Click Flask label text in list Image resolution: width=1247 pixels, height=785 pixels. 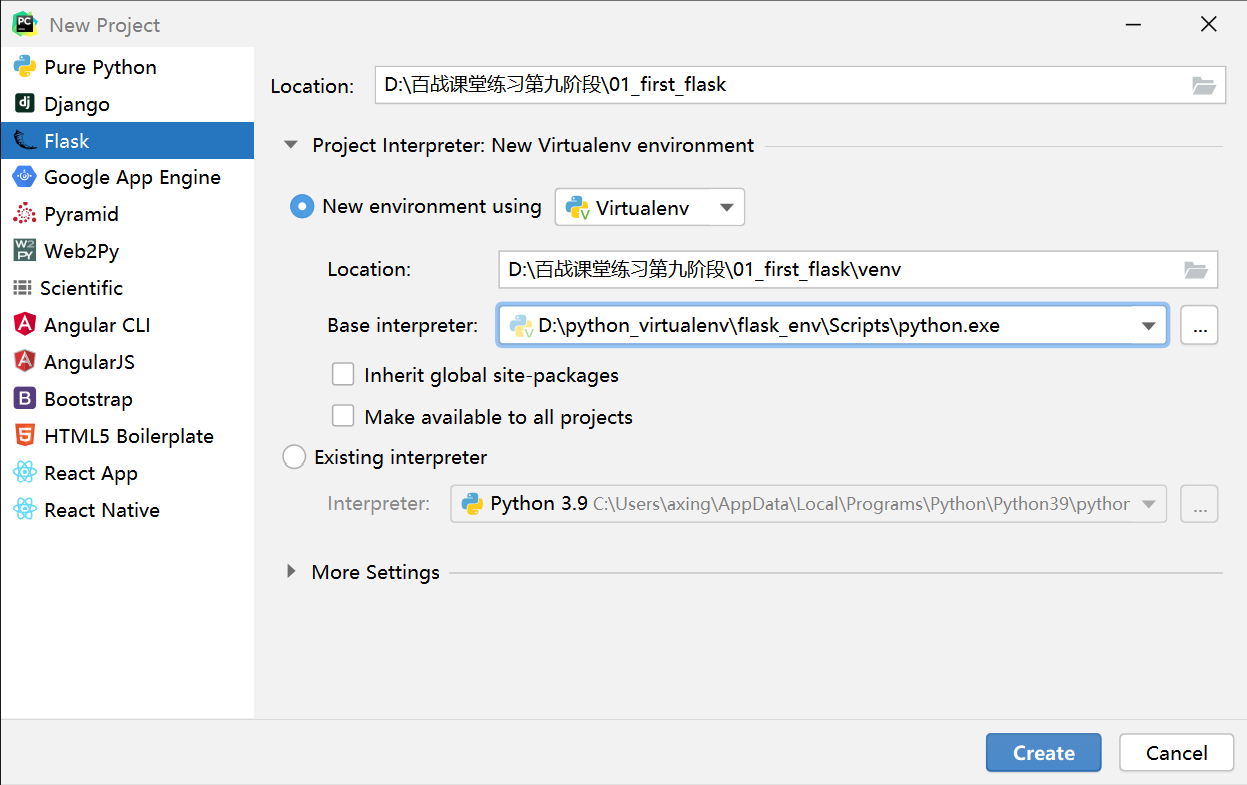(x=67, y=141)
